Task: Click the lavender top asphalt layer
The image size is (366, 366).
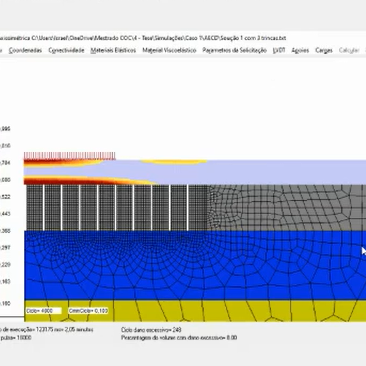Action: [x=260, y=172]
